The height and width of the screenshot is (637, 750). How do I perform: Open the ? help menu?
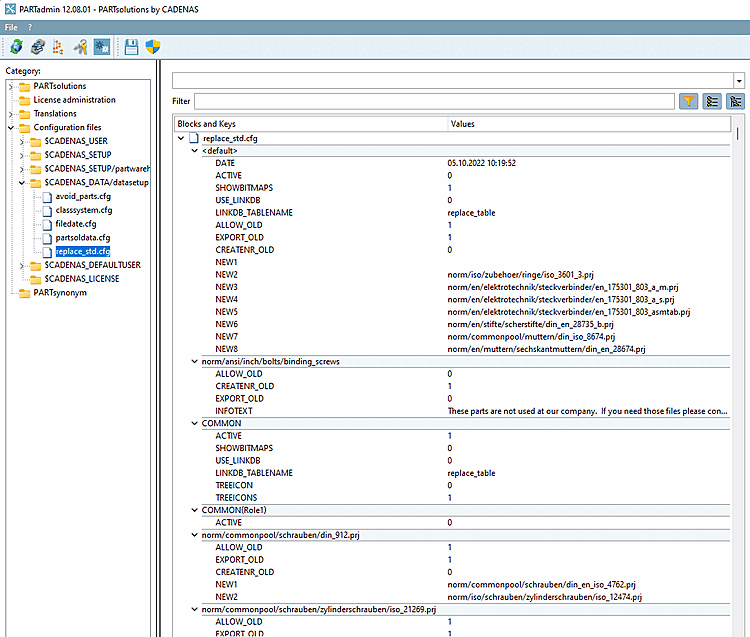point(29,26)
